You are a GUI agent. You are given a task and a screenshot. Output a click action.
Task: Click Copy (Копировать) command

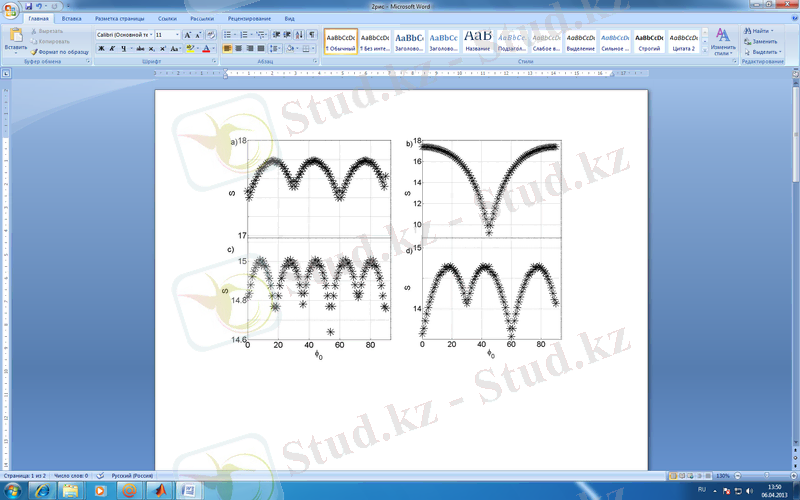click(x=50, y=41)
